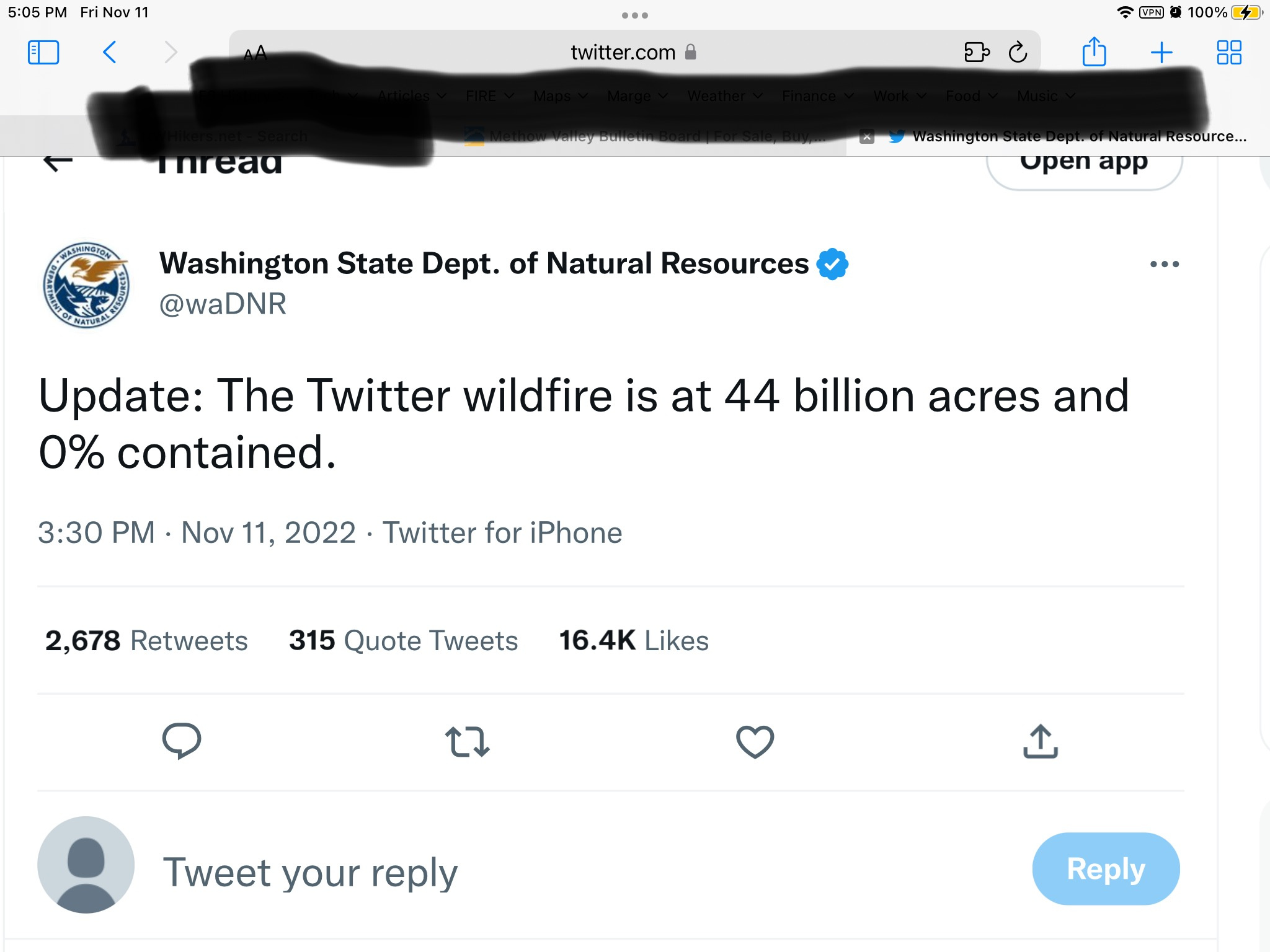This screenshot has width=1270, height=952.
Task: Go back with Safari back arrow
Action: [110, 53]
